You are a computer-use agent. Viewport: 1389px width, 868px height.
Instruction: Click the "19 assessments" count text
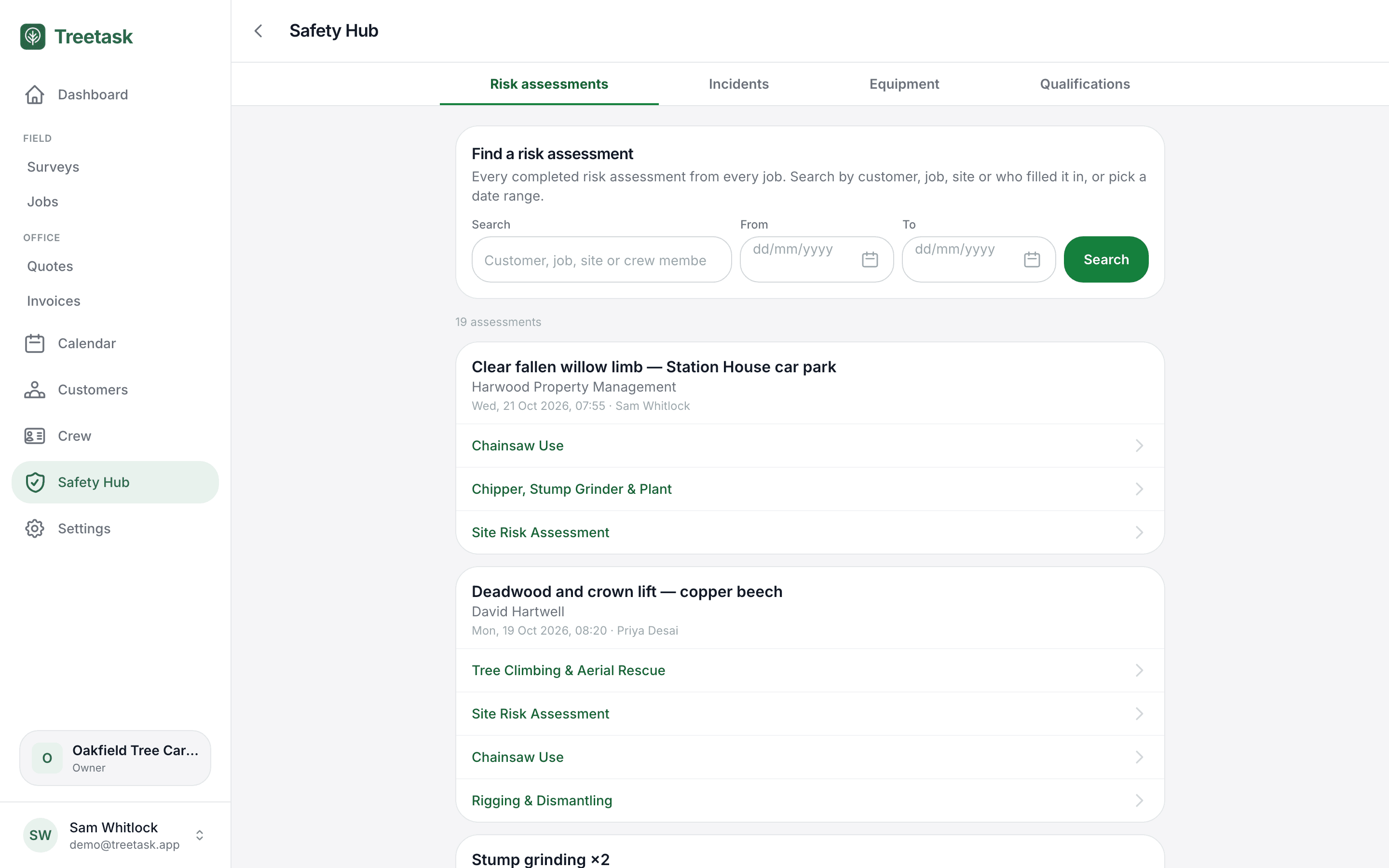498,322
